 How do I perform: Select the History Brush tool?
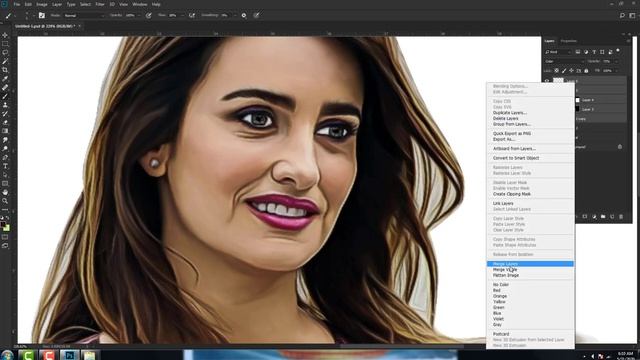(x=5, y=113)
